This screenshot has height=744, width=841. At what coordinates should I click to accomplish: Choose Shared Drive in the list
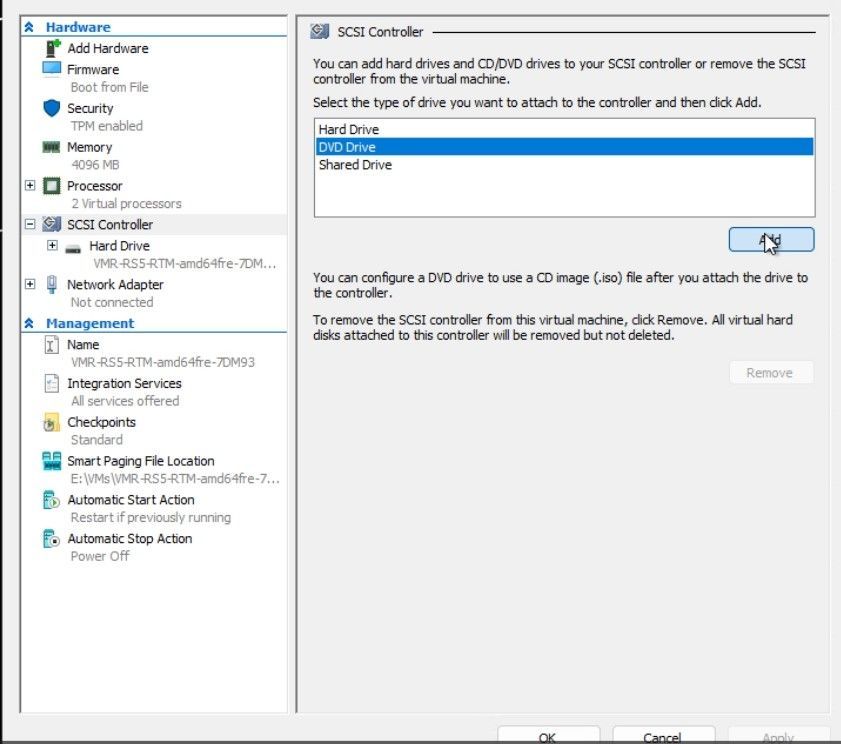pyautogui.click(x=564, y=165)
